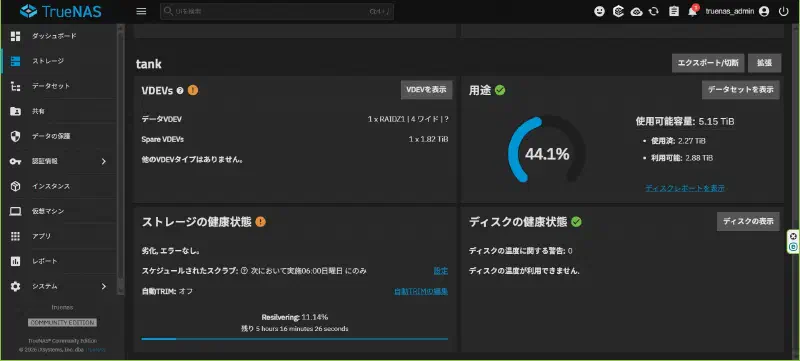Click the データセットを表示 button
Screen dimensions: 800x361
[740, 90]
